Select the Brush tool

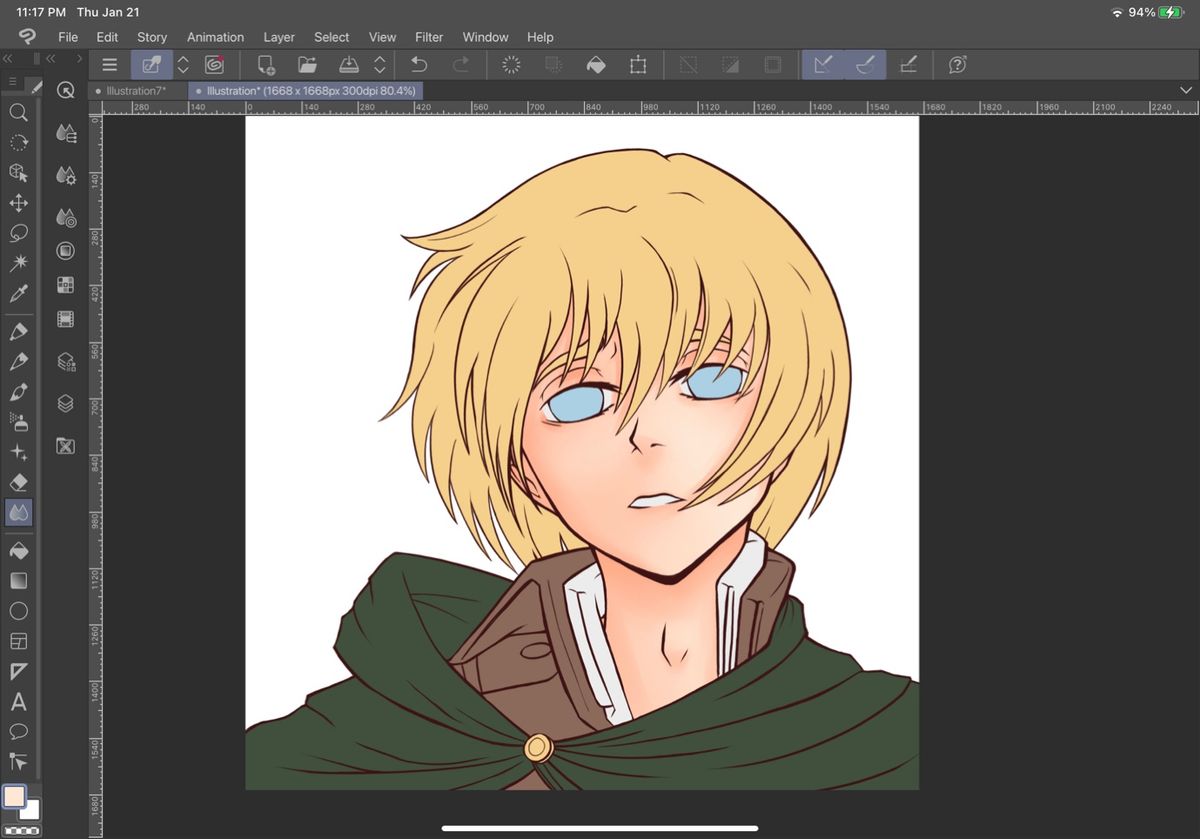coord(18,391)
